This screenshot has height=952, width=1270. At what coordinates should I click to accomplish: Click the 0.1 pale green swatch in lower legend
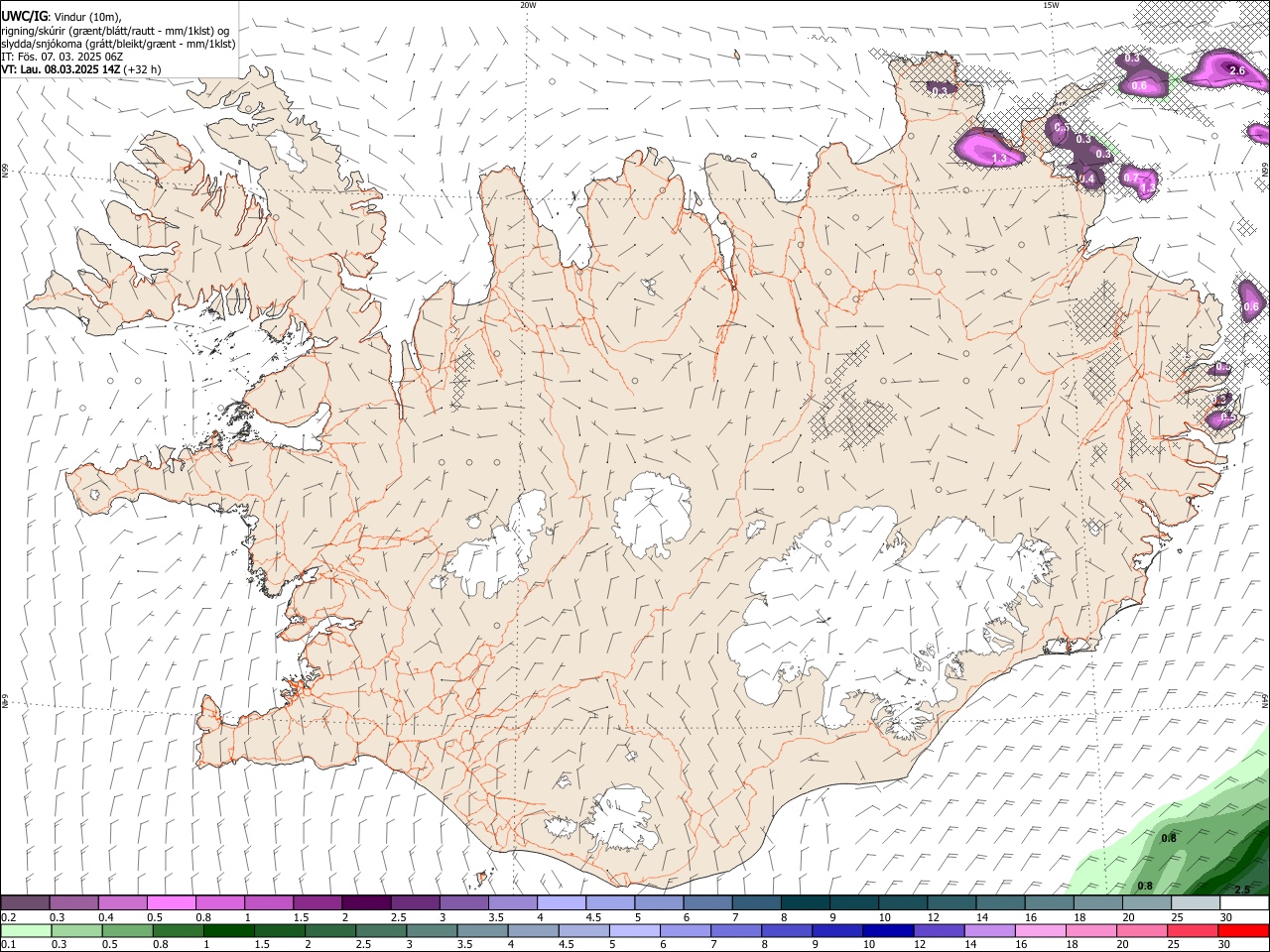click(x=26, y=931)
